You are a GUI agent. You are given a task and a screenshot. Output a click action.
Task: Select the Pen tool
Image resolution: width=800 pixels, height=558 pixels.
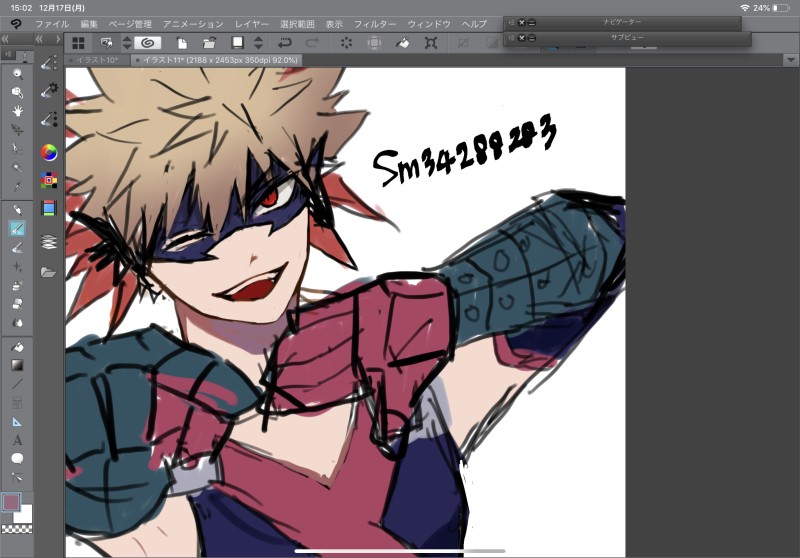(17, 210)
